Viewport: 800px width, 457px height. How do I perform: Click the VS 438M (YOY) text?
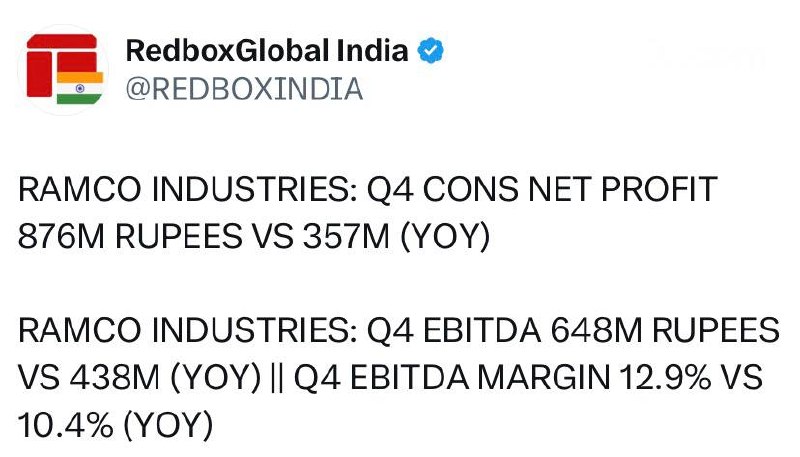point(139,378)
